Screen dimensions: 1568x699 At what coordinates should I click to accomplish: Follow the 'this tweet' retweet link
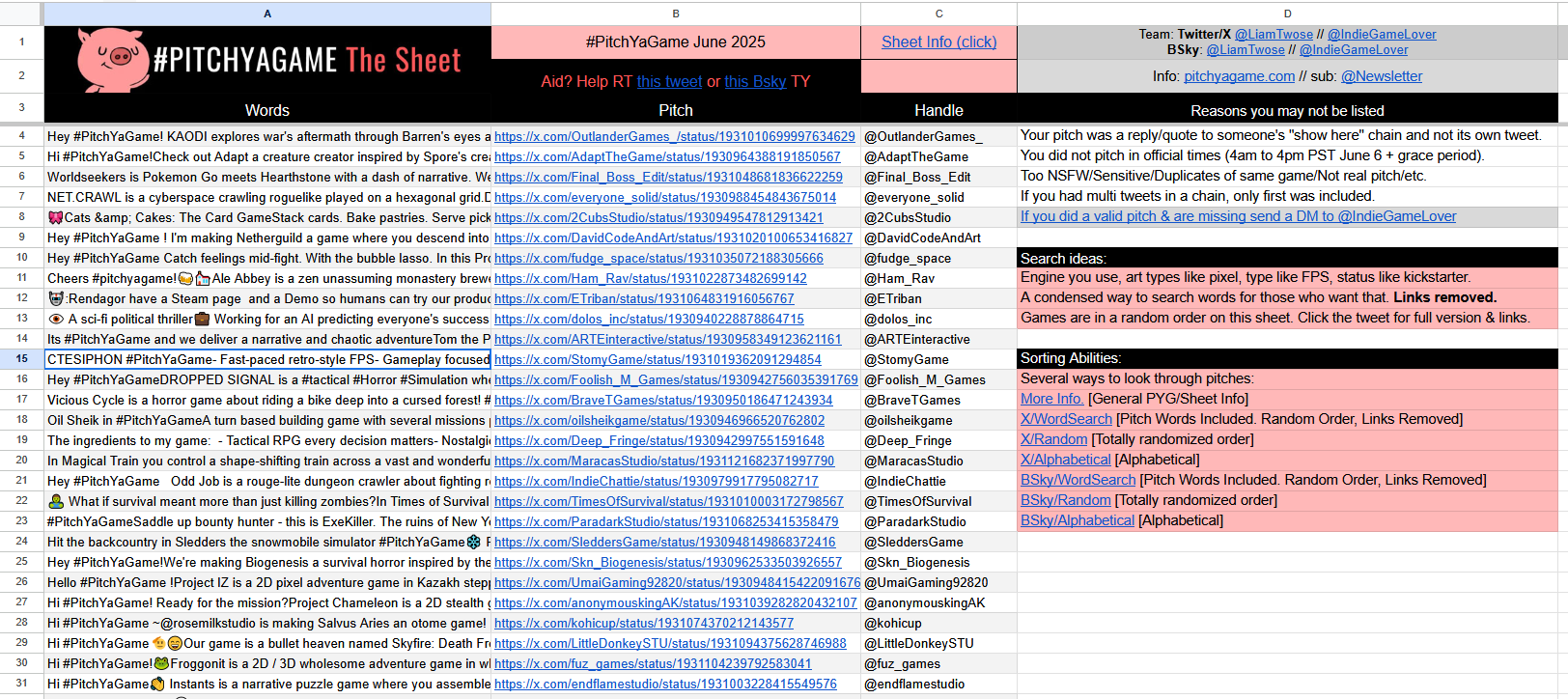(669, 81)
